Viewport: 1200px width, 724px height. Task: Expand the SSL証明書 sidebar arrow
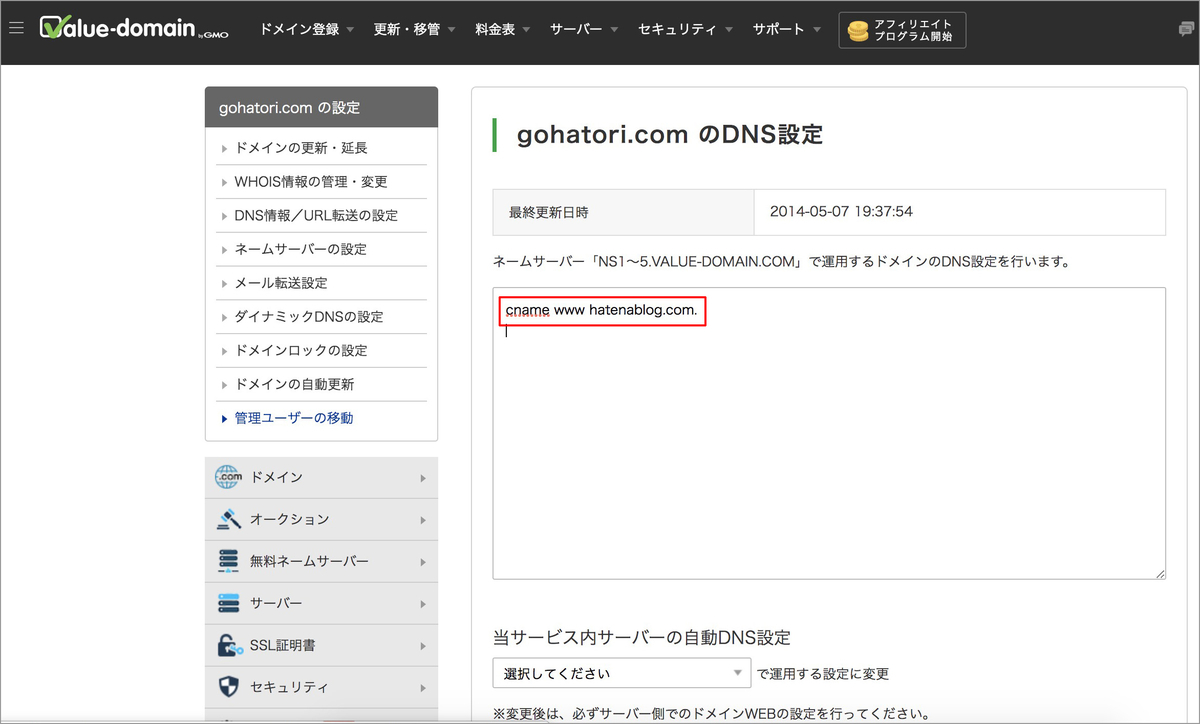[424, 646]
